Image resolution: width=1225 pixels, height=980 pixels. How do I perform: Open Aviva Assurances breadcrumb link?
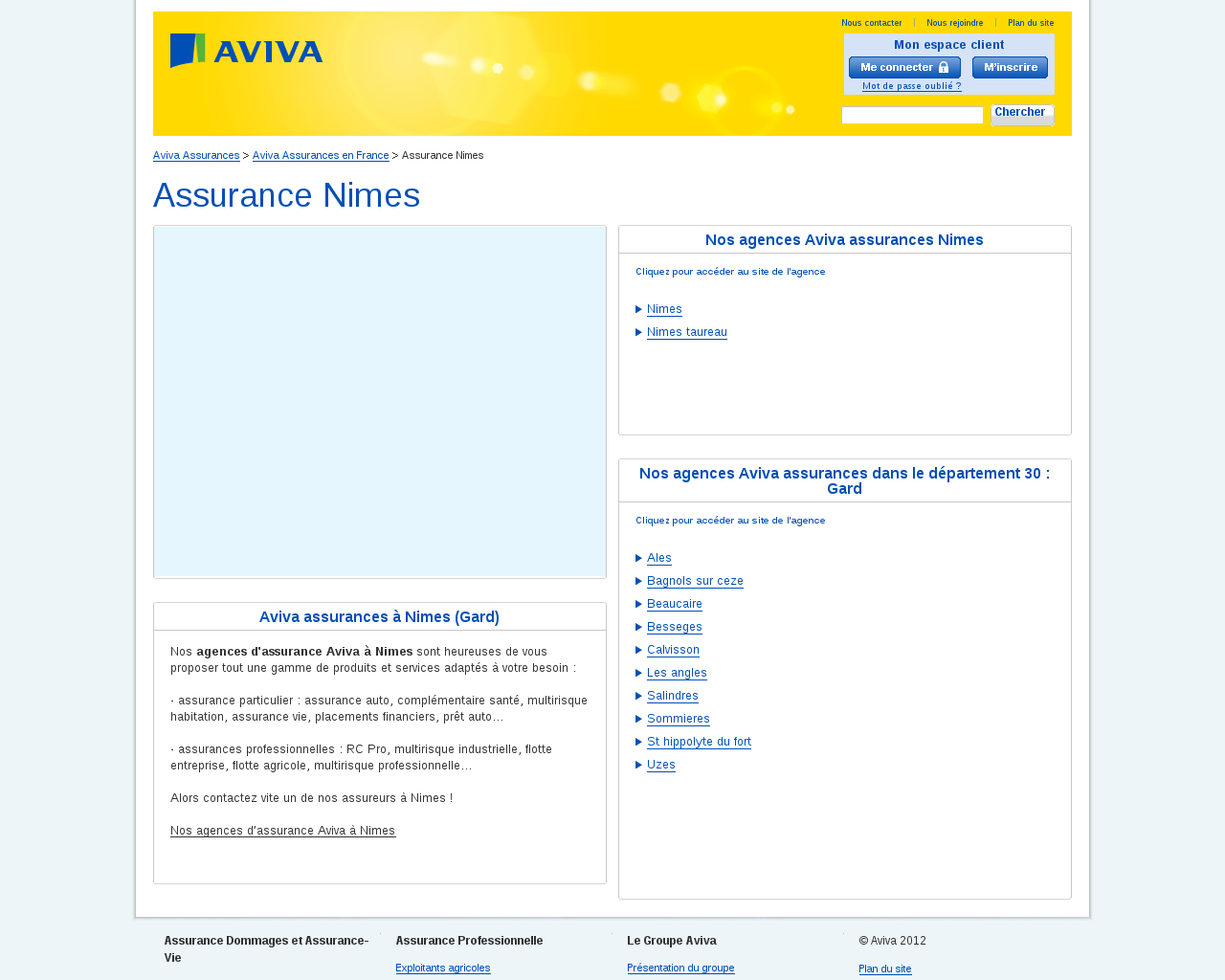coord(196,155)
